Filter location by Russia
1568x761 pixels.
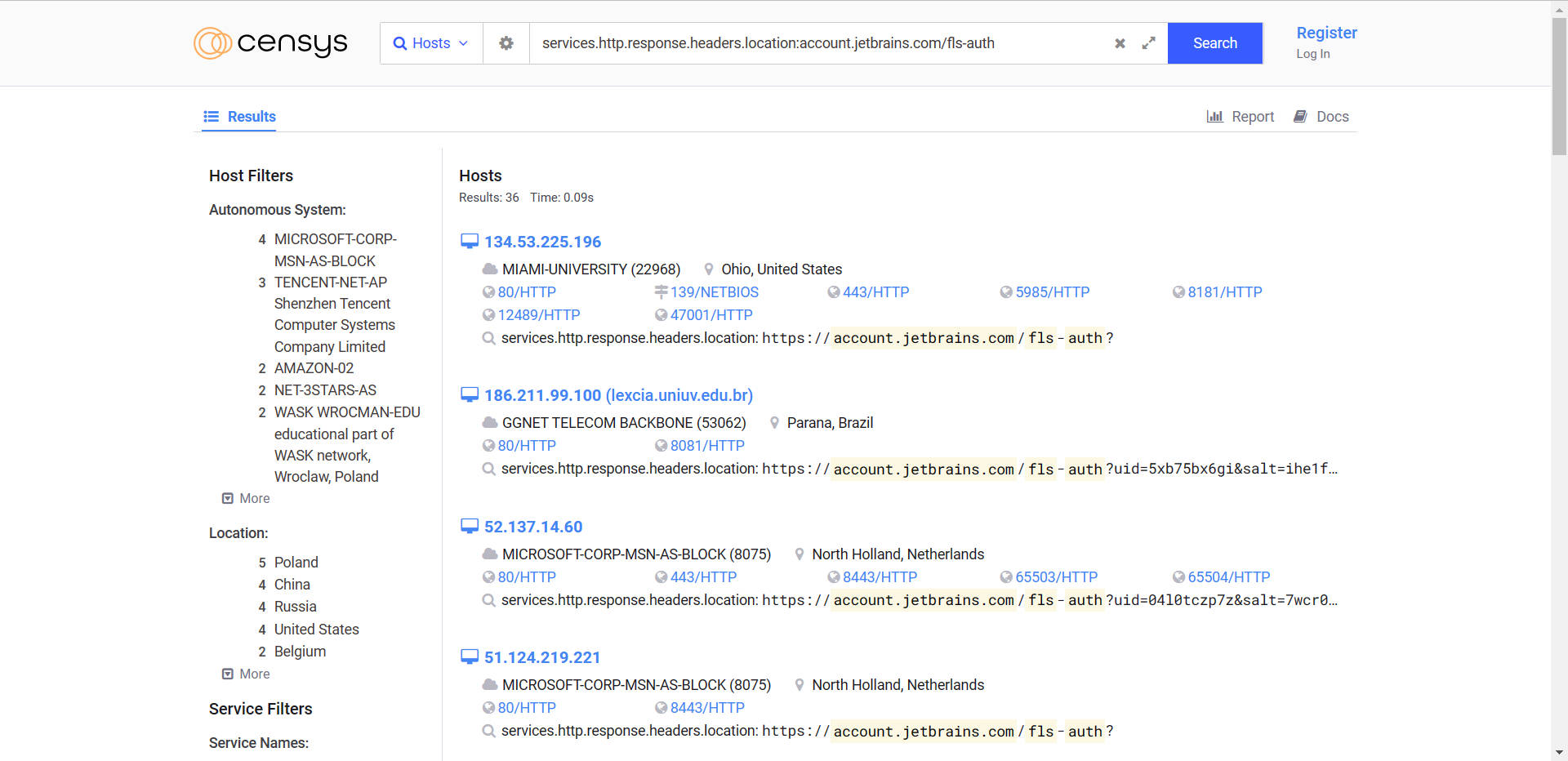(x=295, y=607)
